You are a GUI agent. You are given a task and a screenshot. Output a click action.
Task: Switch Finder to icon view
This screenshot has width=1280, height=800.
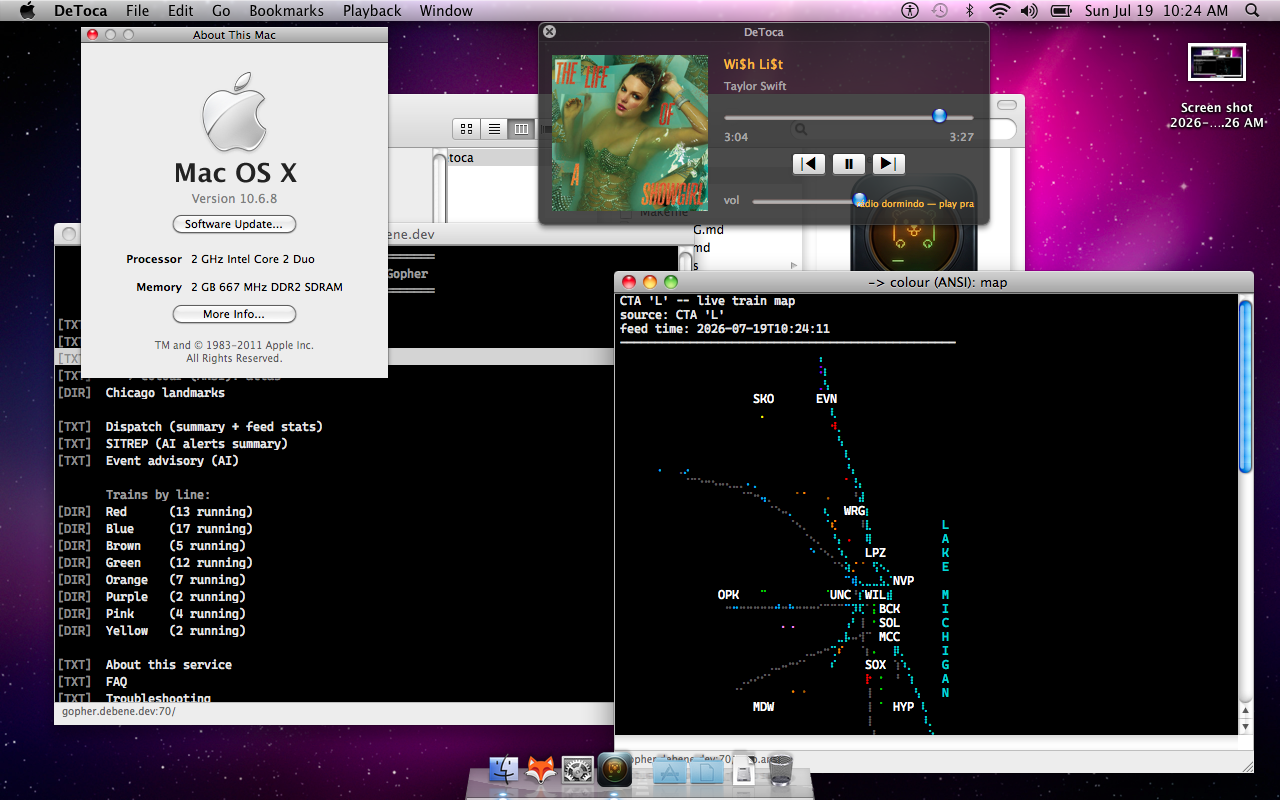click(x=466, y=128)
